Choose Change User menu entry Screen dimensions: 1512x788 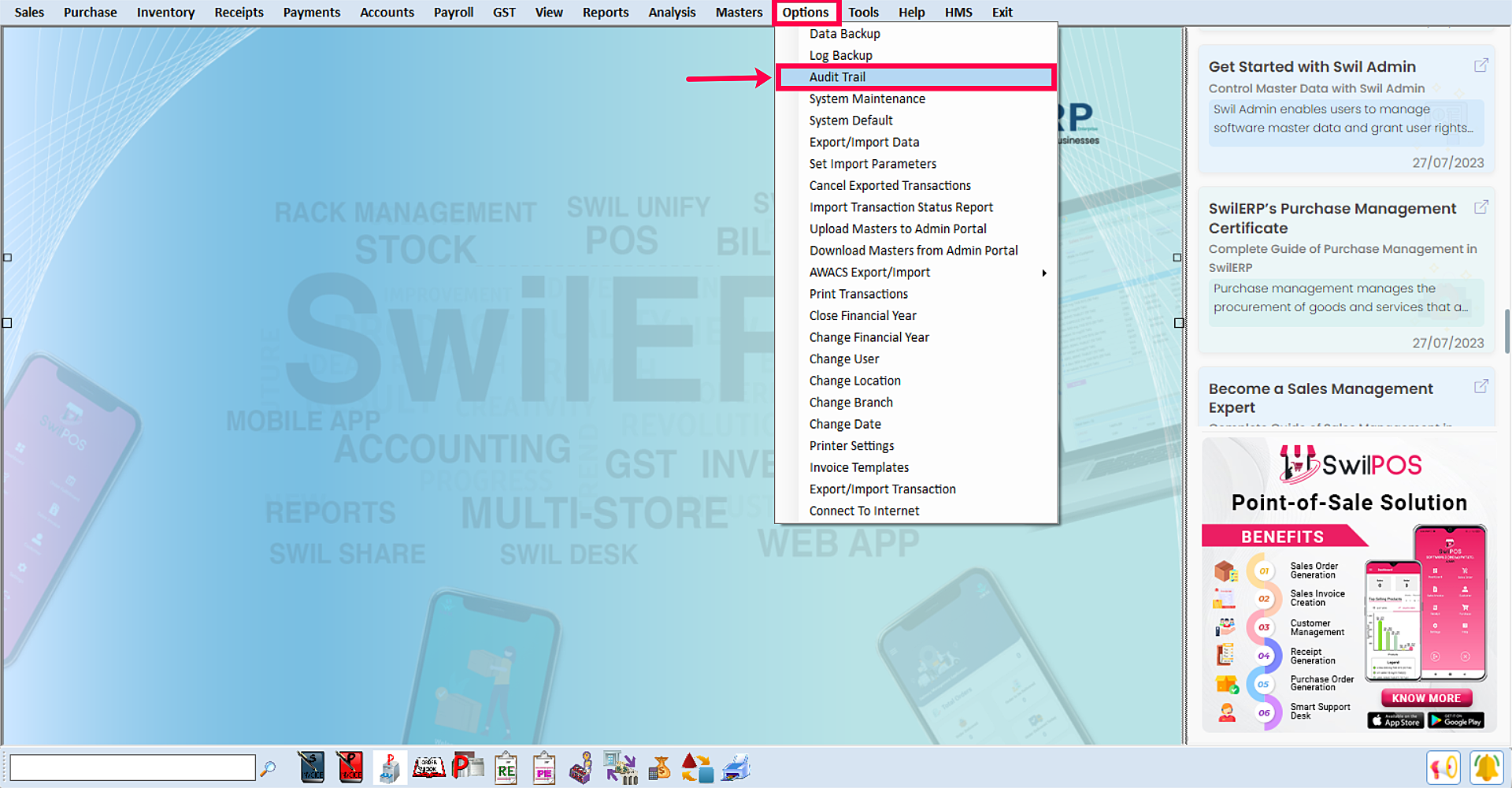916,359
